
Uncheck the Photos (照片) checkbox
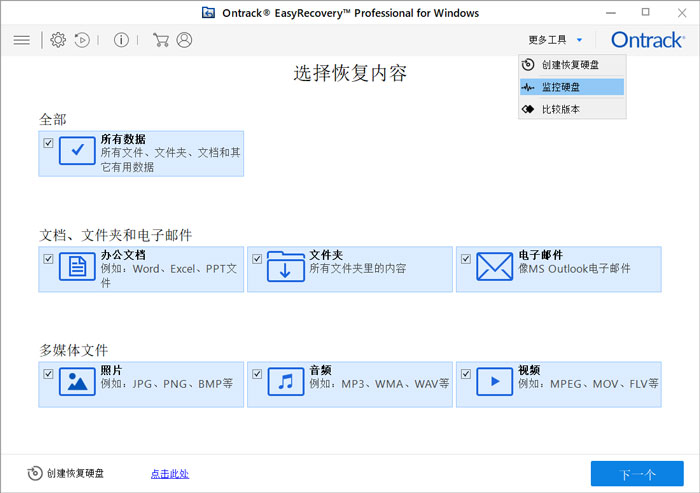(48, 374)
